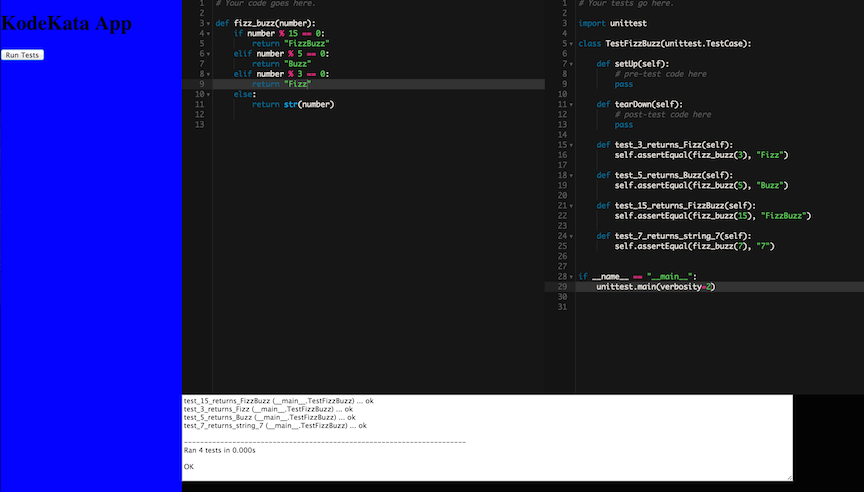Fold test_3_returns_Fizz method arrow
Viewport: 864px width, 492px height.
[x=571, y=145]
